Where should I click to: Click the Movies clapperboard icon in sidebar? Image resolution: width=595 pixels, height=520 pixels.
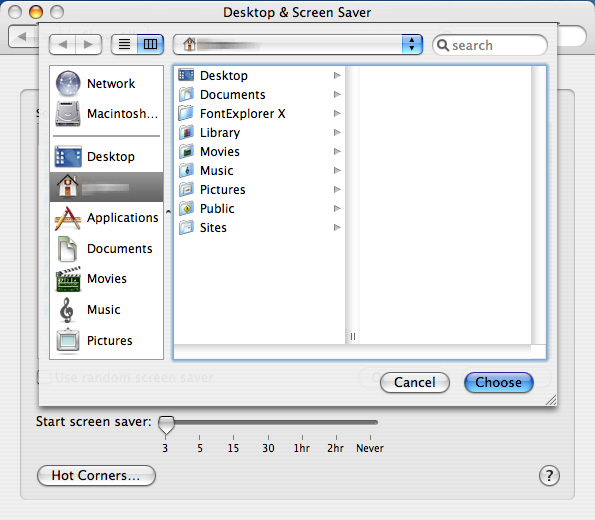tap(68, 279)
